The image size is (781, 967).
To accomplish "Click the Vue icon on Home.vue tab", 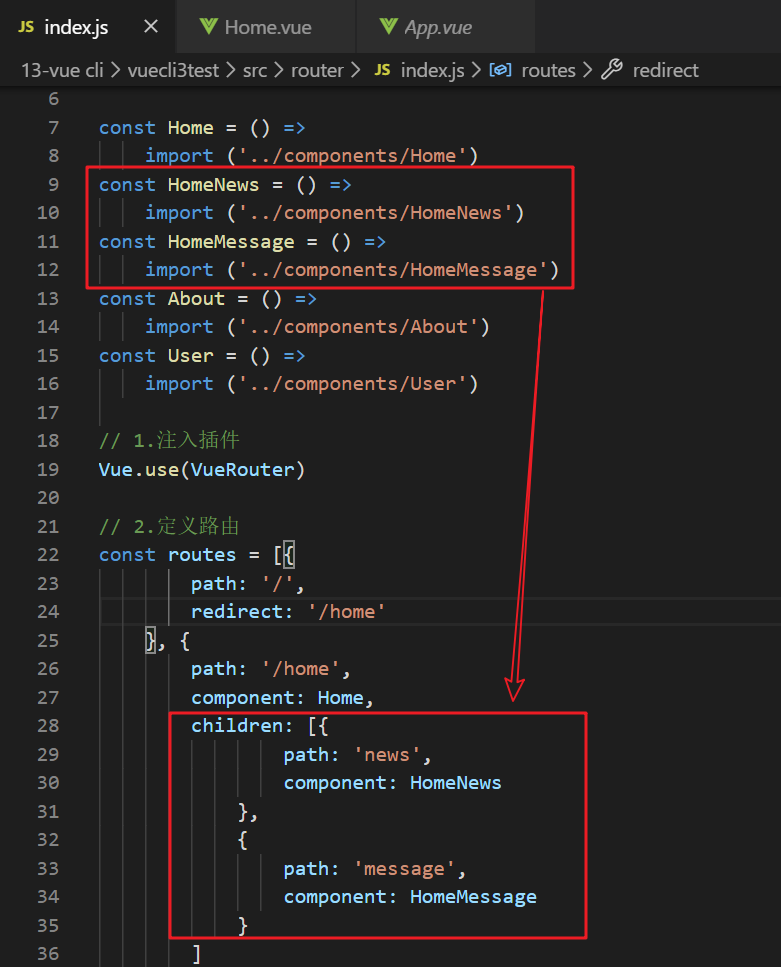I will pyautogui.click(x=209, y=27).
